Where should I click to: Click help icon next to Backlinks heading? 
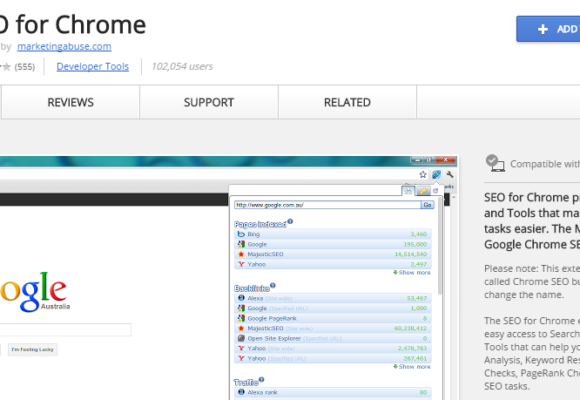click(x=273, y=285)
